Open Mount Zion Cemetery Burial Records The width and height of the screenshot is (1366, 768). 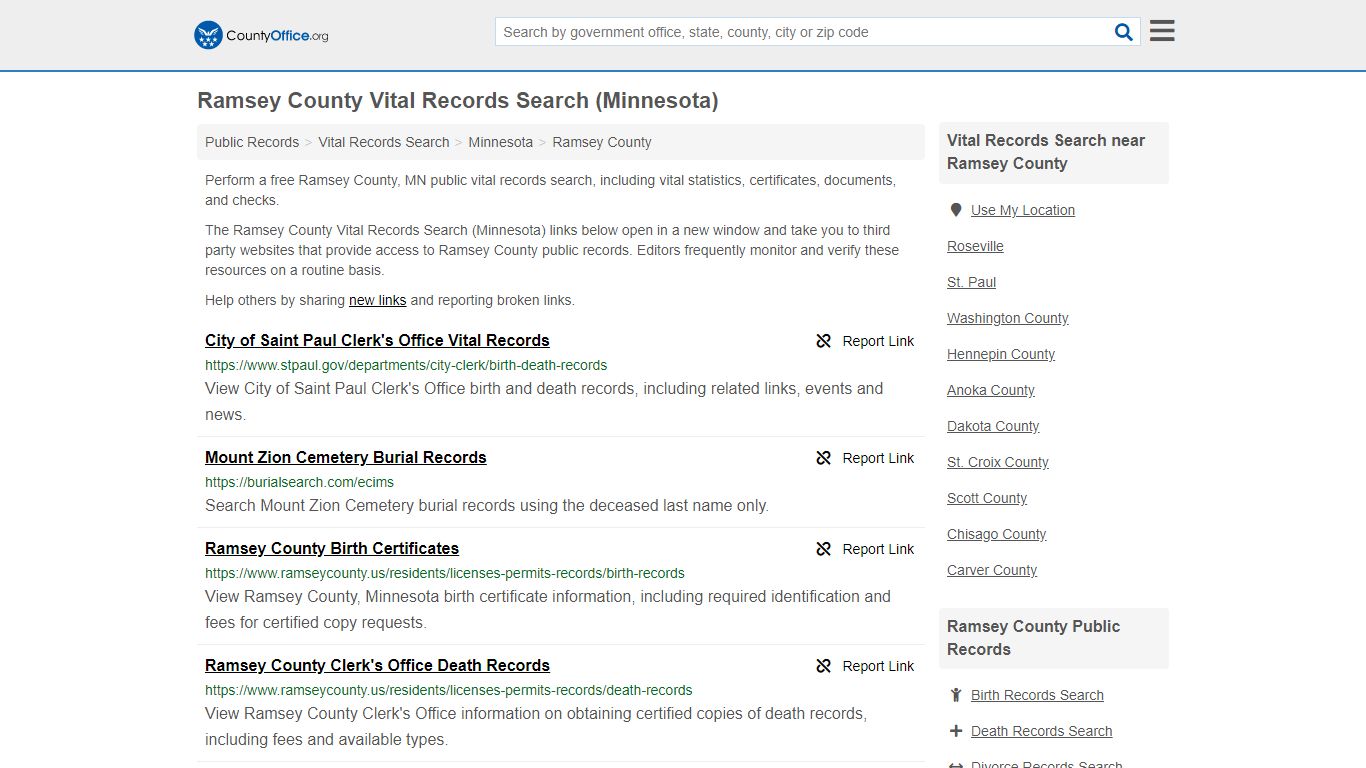(346, 457)
